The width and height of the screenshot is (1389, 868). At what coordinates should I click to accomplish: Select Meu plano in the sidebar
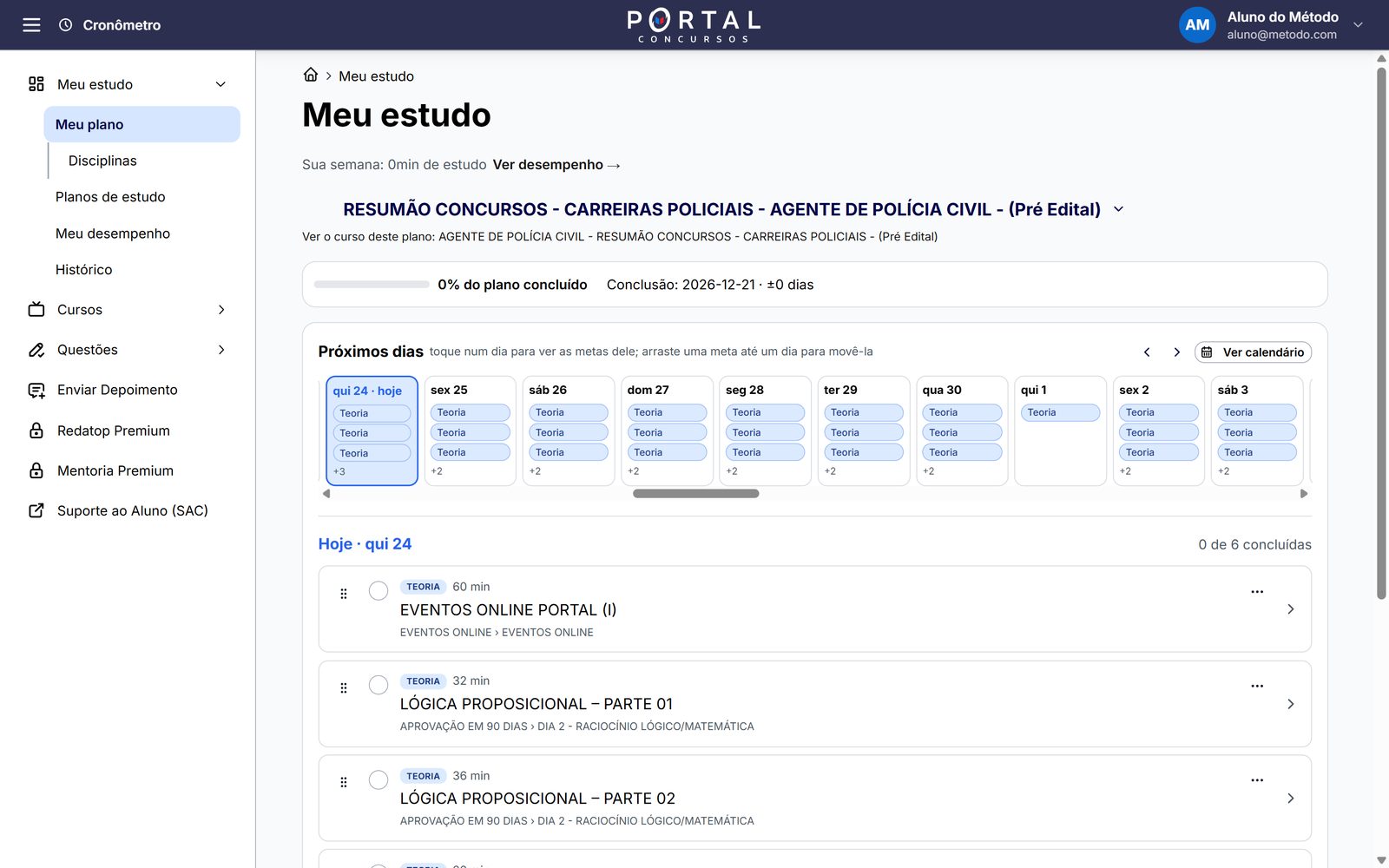coord(142,124)
